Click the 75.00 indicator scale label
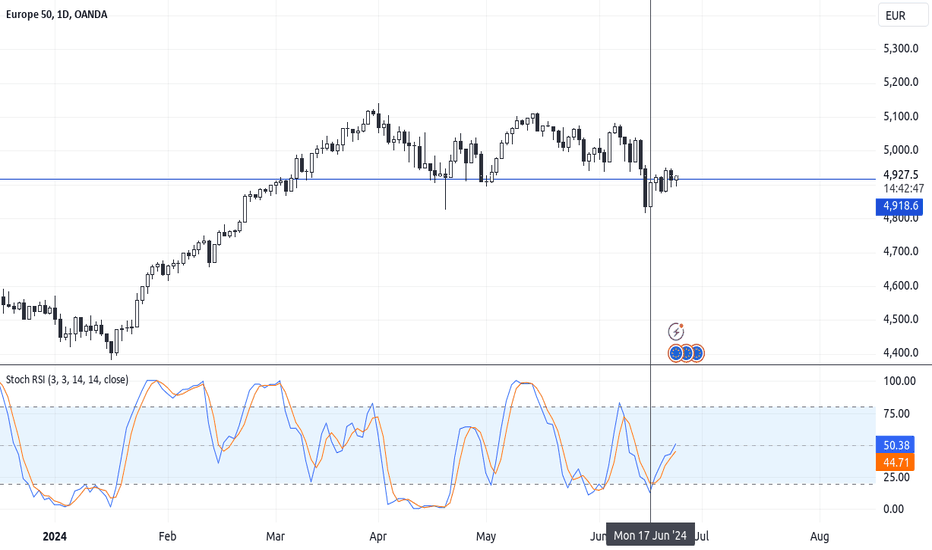 tap(896, 414)
